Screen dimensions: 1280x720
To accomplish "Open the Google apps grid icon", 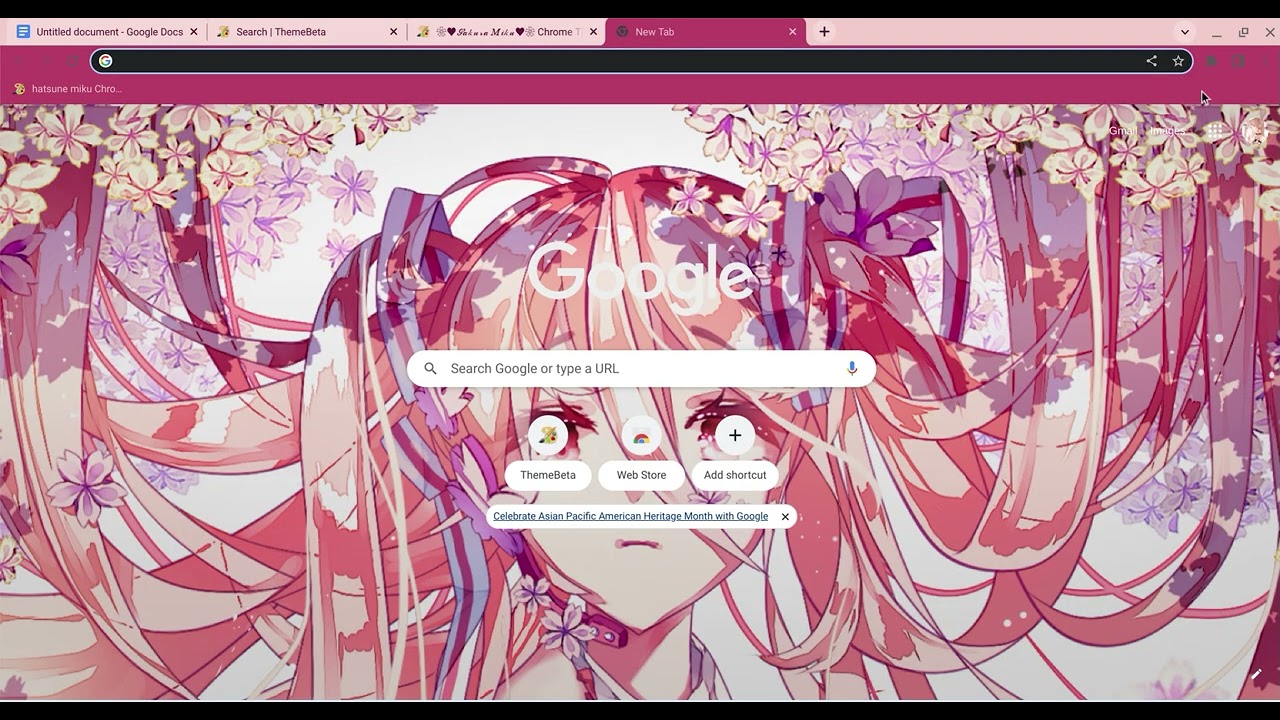I will 1215,131.
